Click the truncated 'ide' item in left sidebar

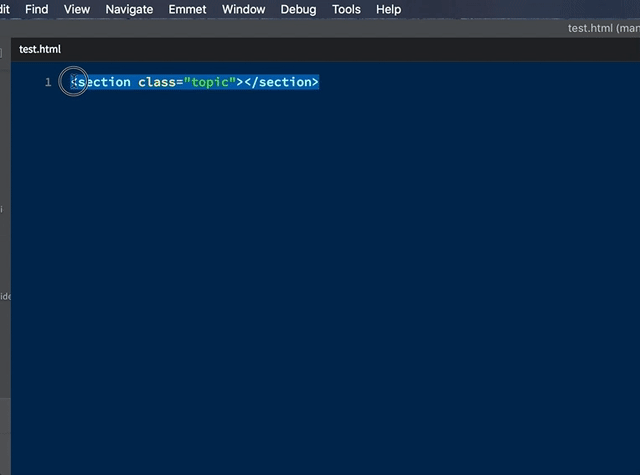4,296
